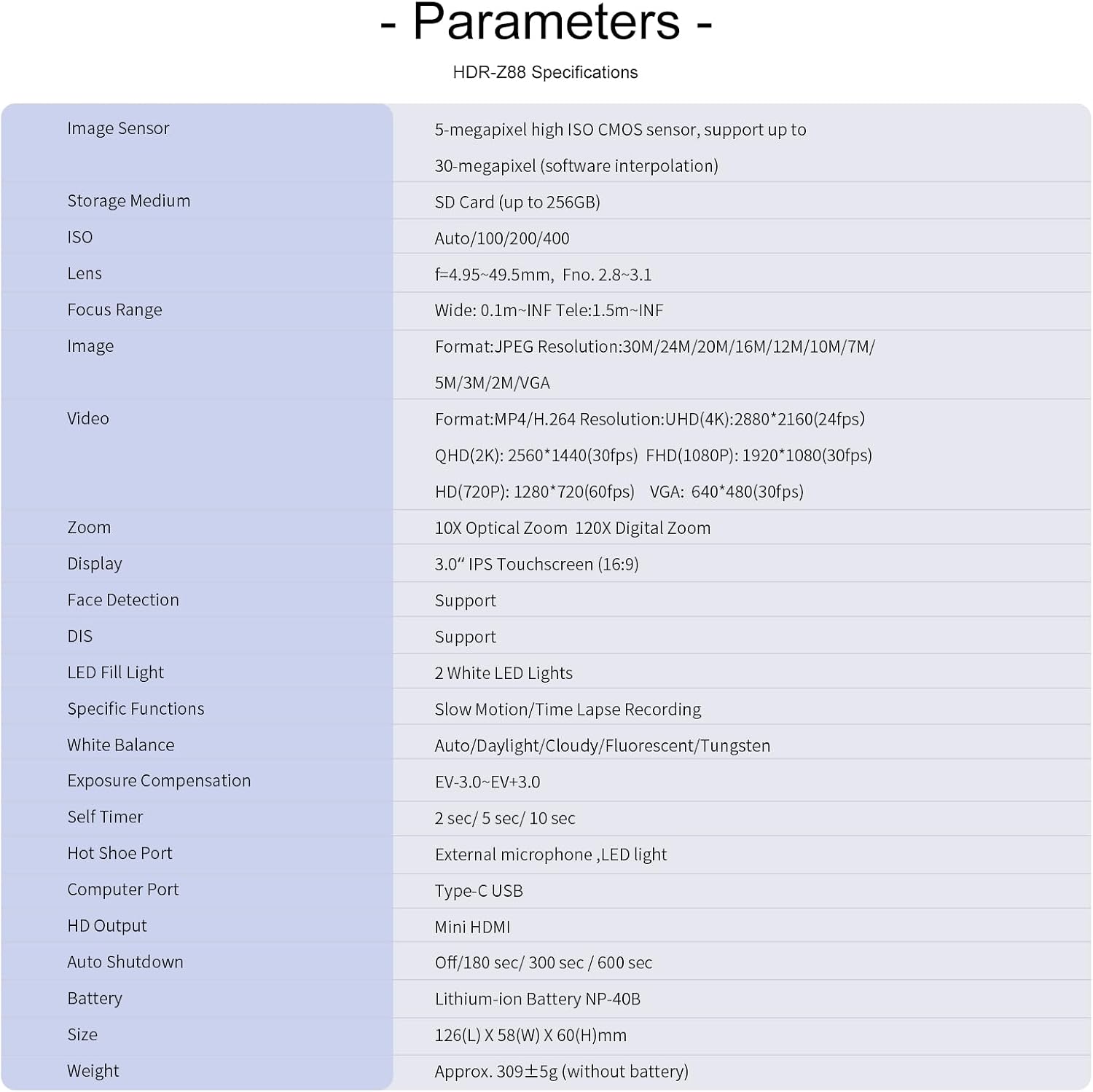Select the Weight row label
Viewport: 1093px width, 1092px height.
(93, 1071)
